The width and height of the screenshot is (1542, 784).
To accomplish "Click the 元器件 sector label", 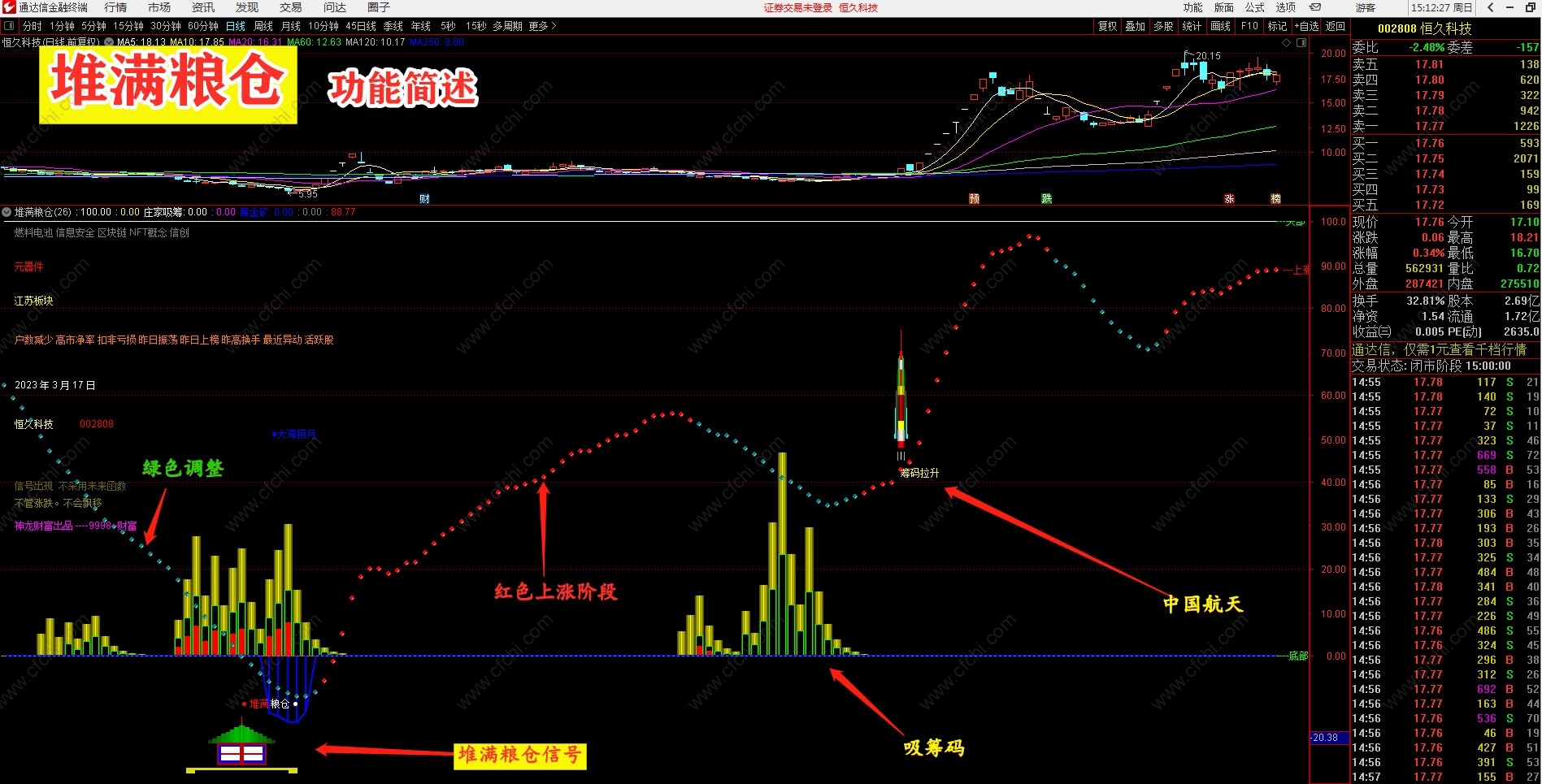I will 28,266.
